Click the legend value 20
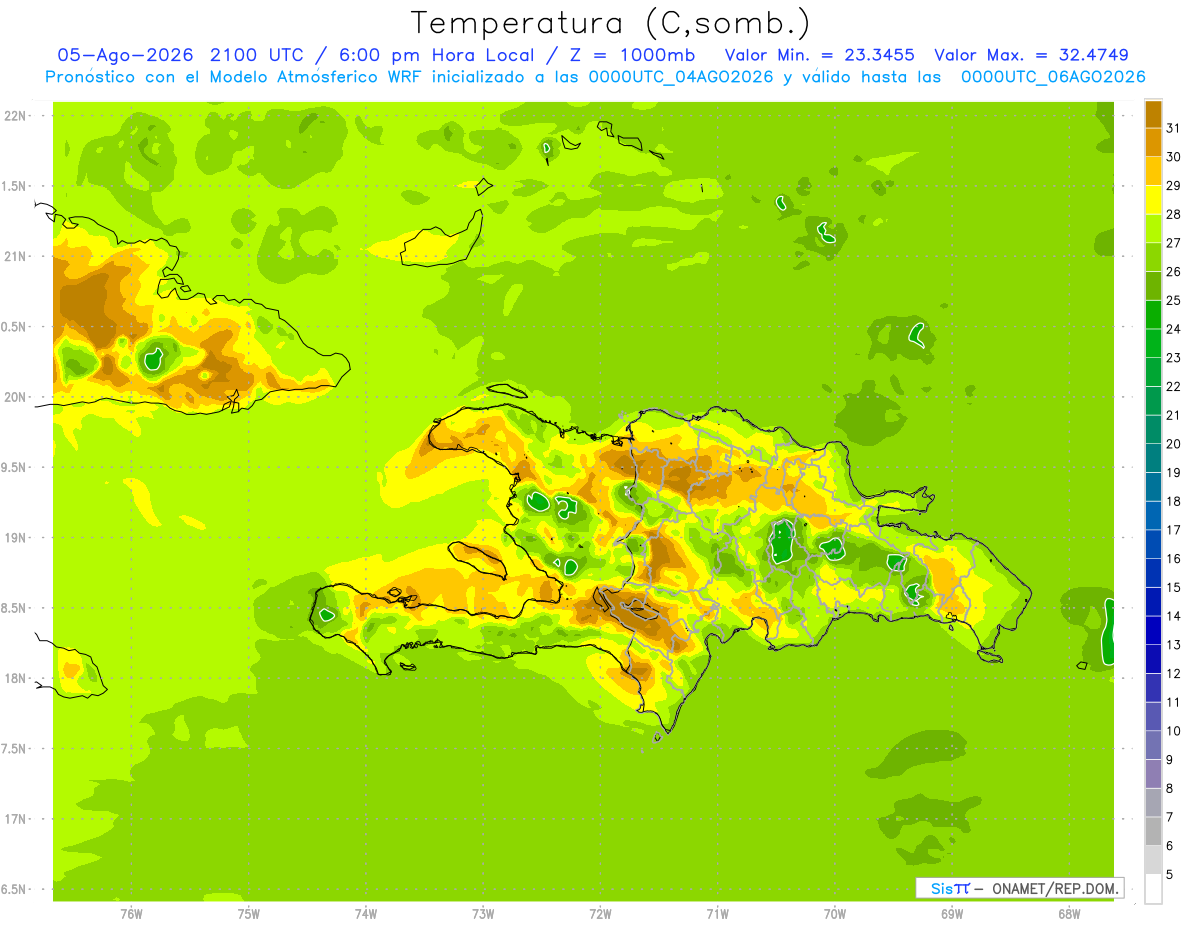1200x927 pixels. click(1174, 444)
